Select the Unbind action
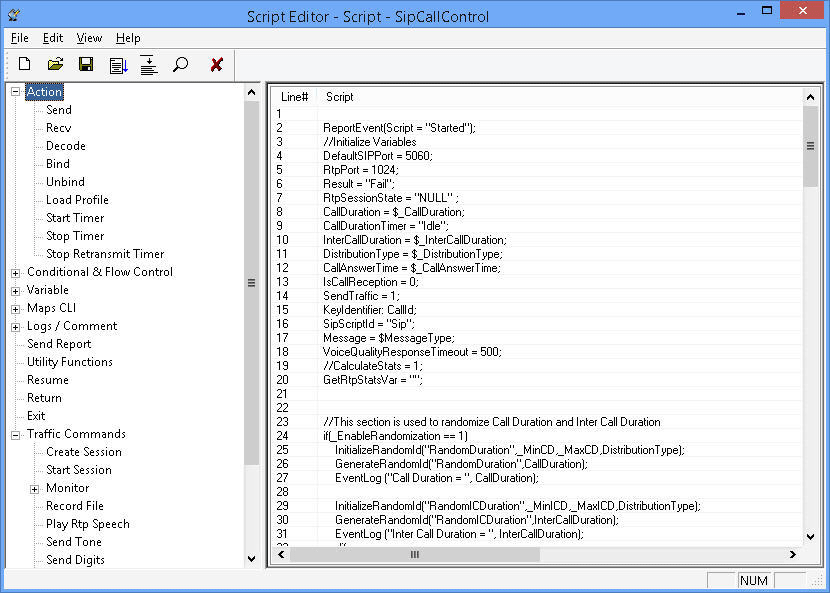Screen dimensions: 830x593 [x=65, y=182]
